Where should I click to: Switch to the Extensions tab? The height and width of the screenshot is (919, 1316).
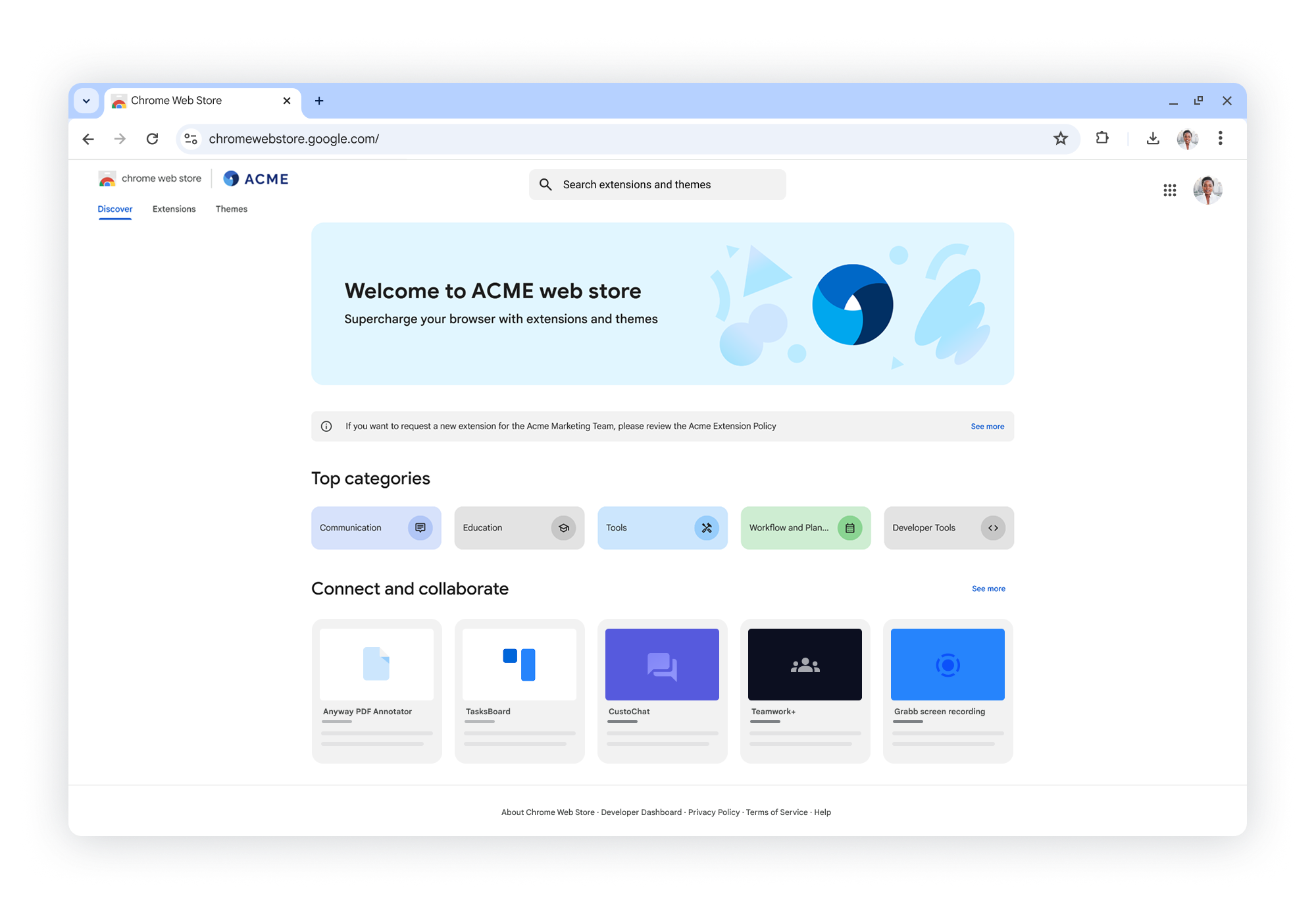pyautogui.click(x=174, y=209)
